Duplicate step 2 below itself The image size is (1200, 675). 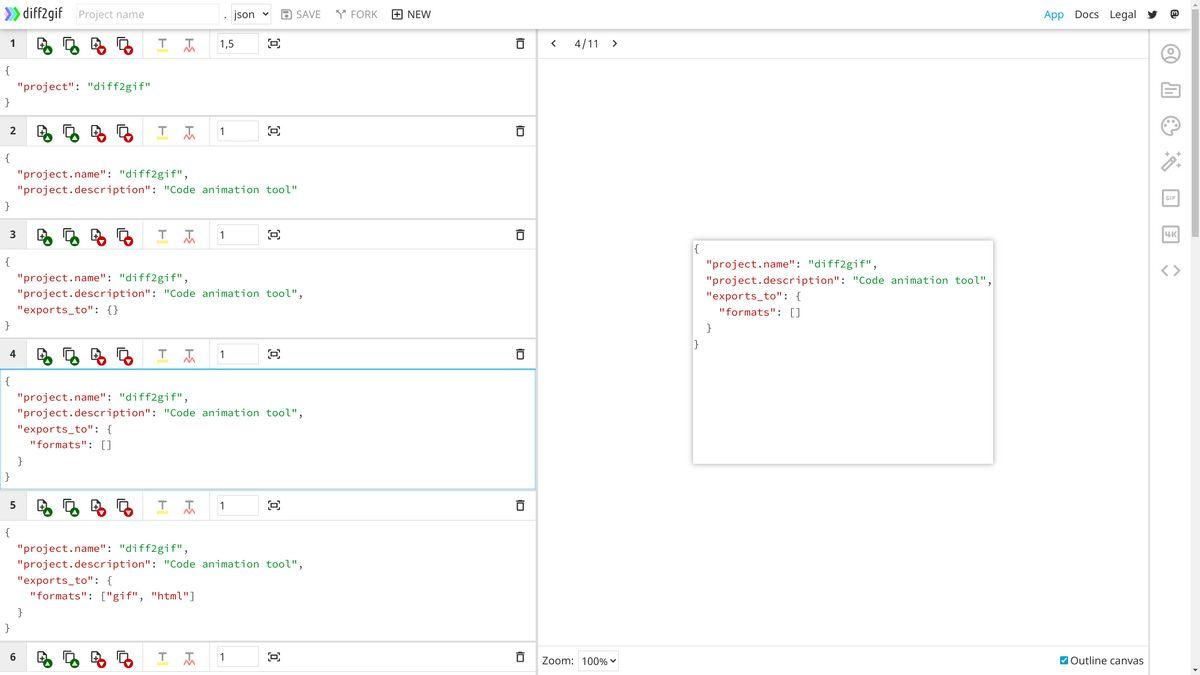(124, 132)
